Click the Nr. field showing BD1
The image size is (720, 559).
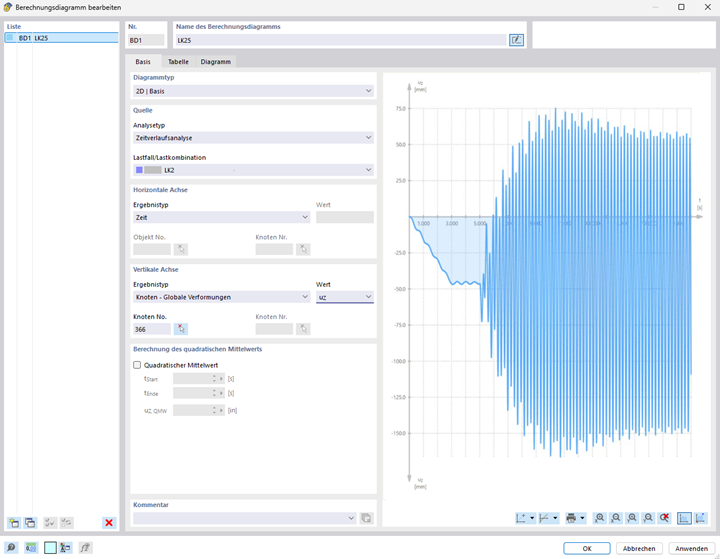146,40
